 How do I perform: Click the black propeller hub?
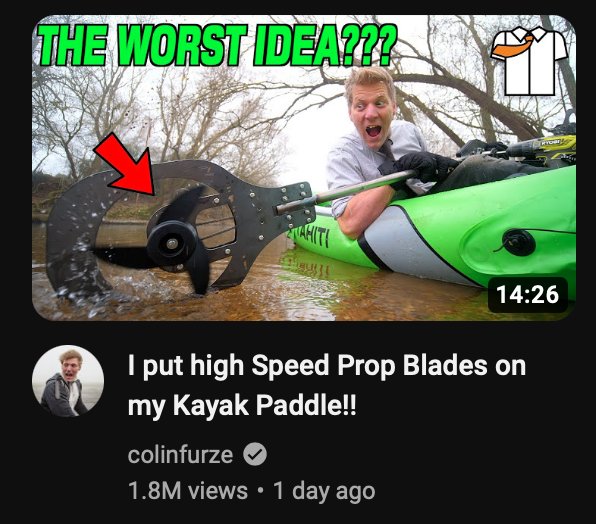tap(172, 242)
